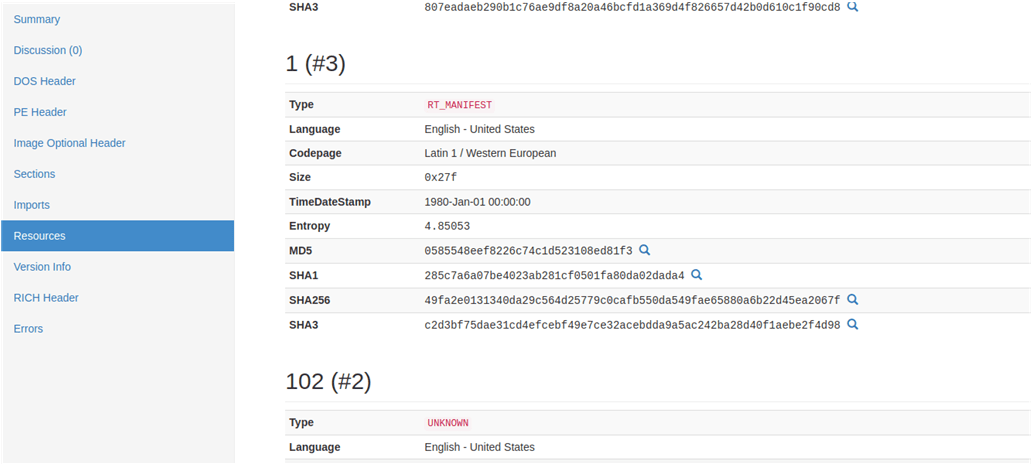The image size is (1035, 464).
Task: Click the SHA256 row label
Action: (310, 300)
